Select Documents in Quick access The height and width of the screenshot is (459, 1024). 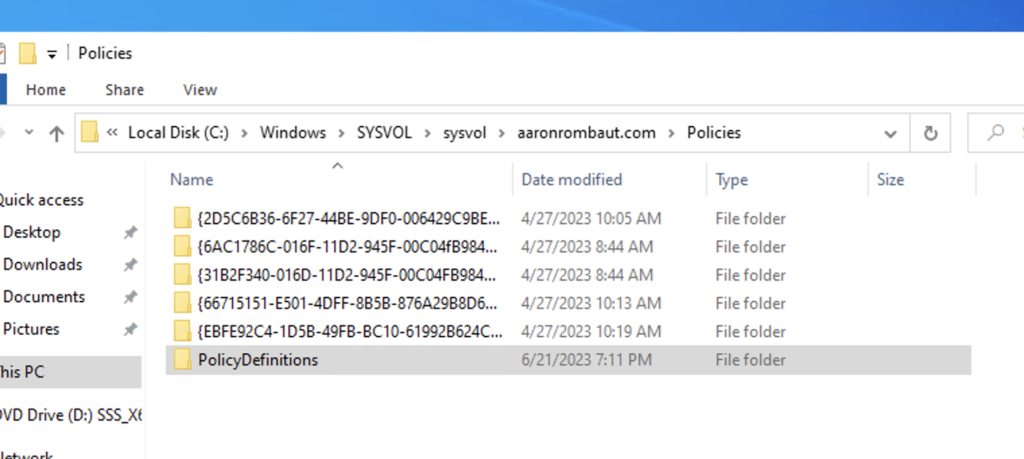tap(44, 297)
